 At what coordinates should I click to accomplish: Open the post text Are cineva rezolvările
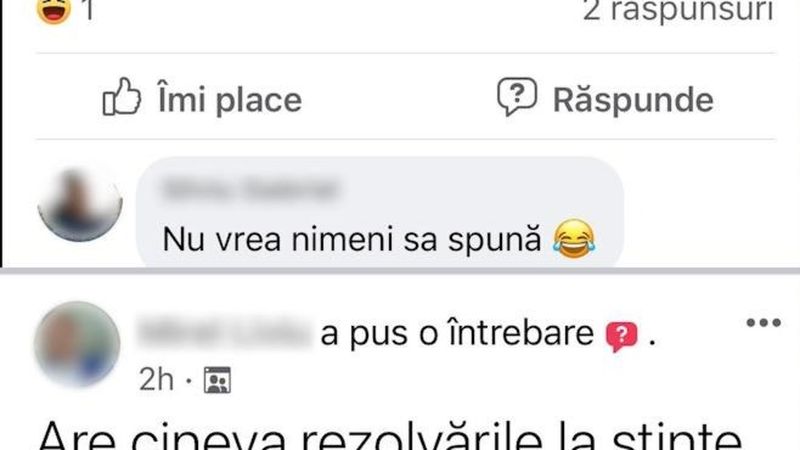click(x=390, y=436)
